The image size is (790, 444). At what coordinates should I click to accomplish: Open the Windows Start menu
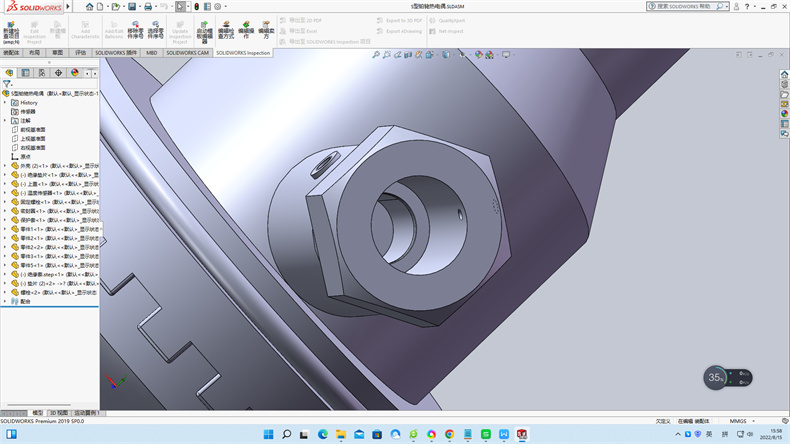[267, 434]
